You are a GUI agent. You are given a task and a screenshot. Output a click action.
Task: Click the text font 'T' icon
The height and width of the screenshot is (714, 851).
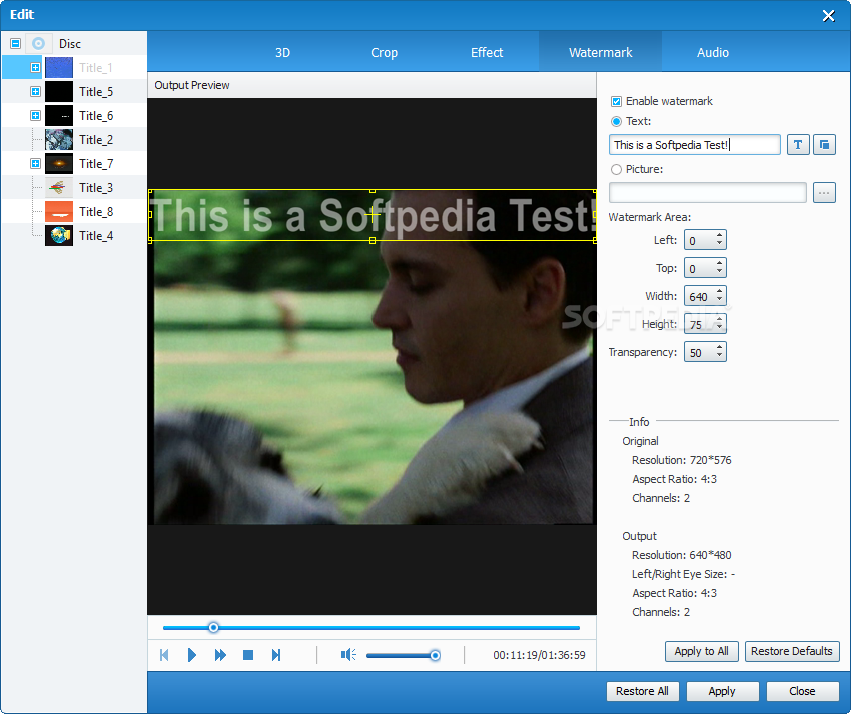(x=798, y=145)
